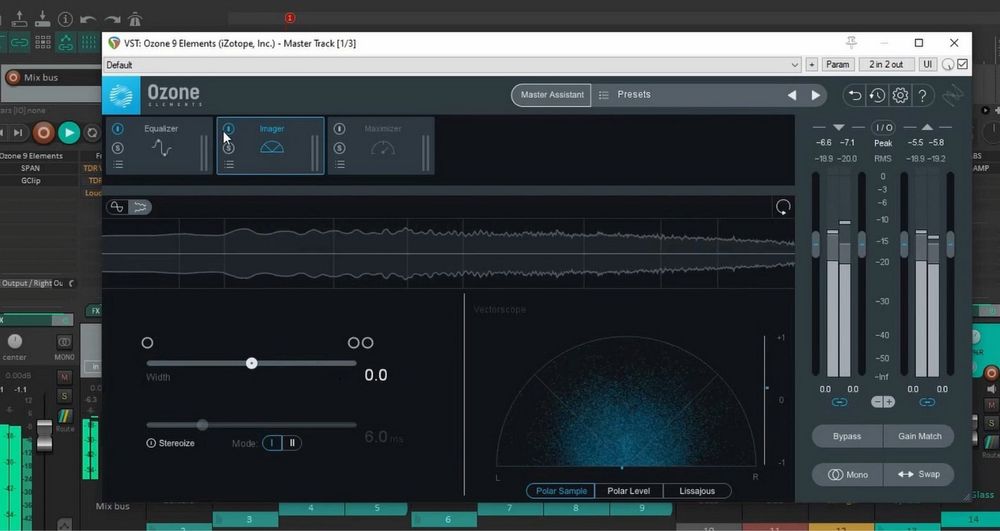Image resolution: width=1000 pixels, height=531 pixels.
Task: Click the stereo double-circle above Width slider
Action: (x=360, y=343)
